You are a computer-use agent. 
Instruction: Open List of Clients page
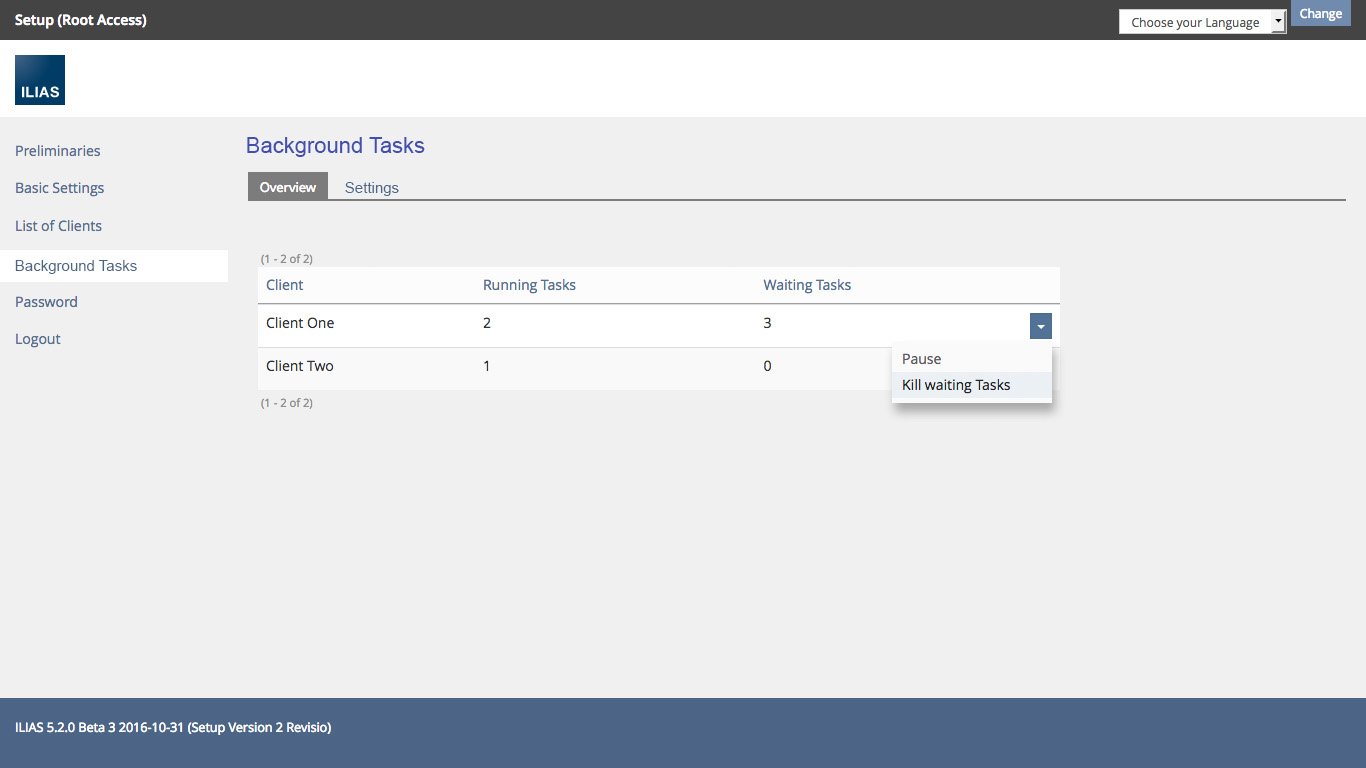[x=59, y=226]
